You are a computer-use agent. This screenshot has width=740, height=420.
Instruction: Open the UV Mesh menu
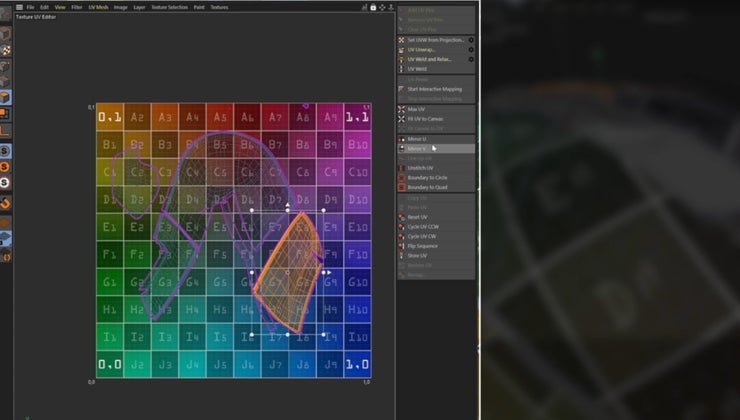98,7
